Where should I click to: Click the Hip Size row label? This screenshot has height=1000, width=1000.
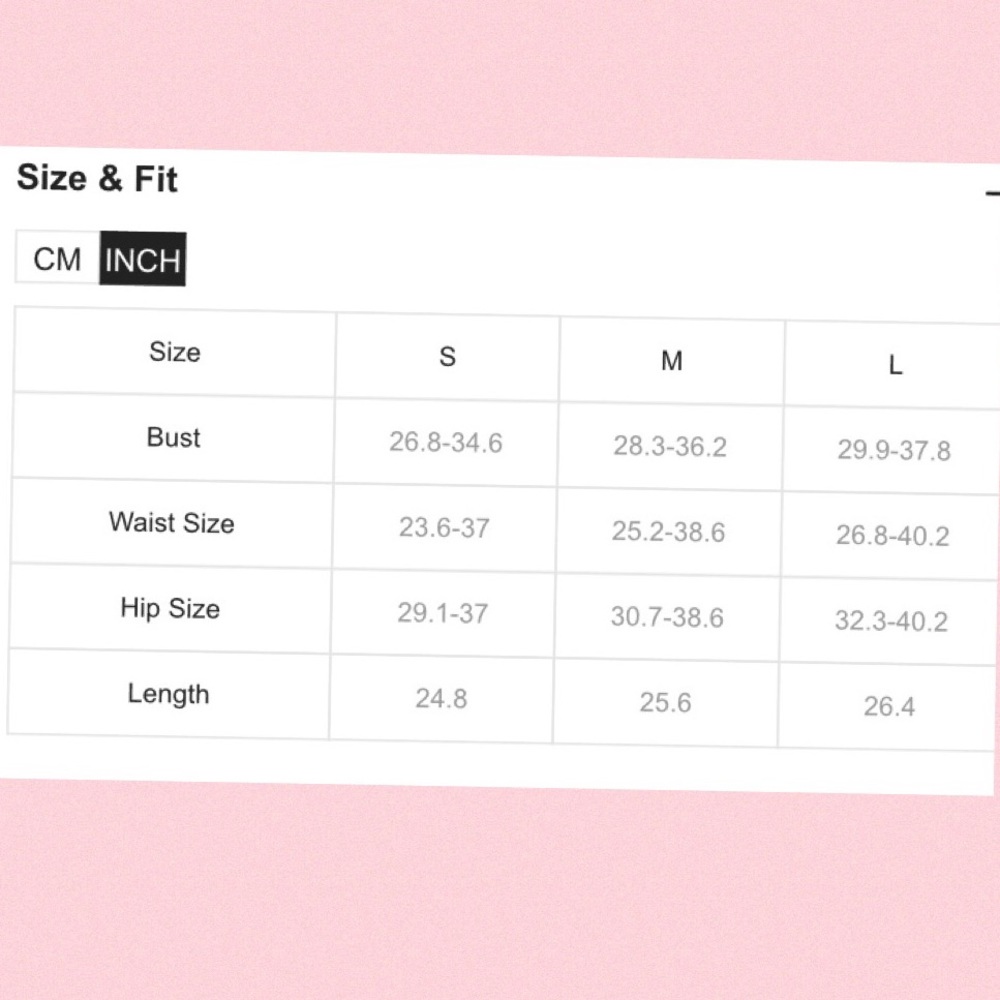[169, 608]
